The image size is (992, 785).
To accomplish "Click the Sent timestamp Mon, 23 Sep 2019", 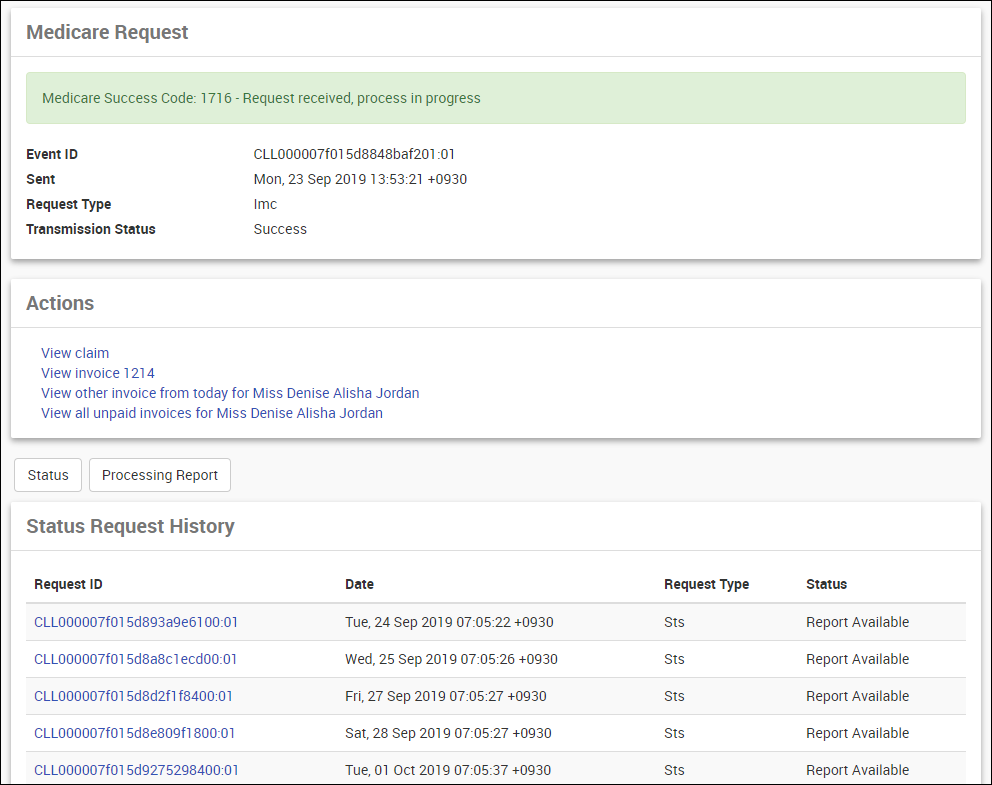I will 360,179.
